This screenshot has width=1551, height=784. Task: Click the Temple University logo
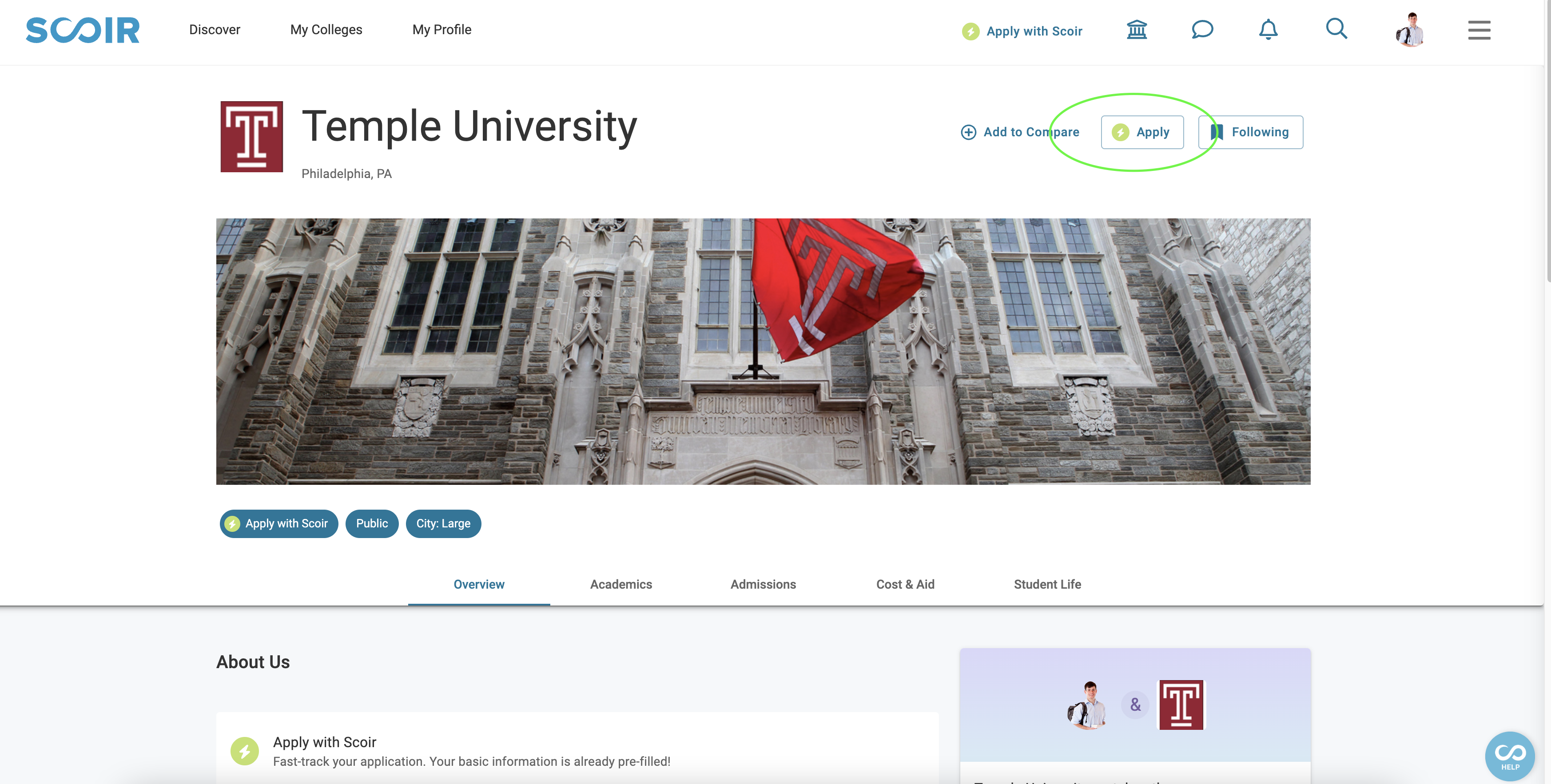pyautogui.click(x=251, y=137)
